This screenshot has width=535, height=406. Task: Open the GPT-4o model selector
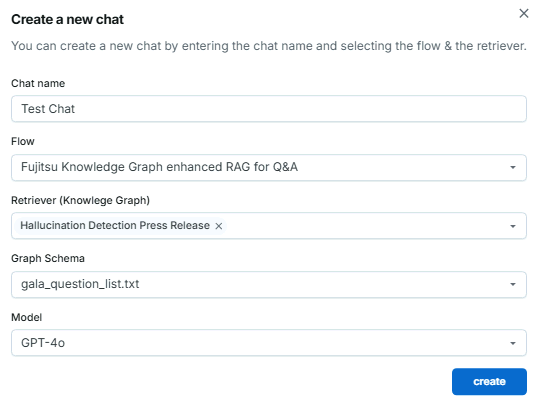pyautogui.click(x=269, y=343)
